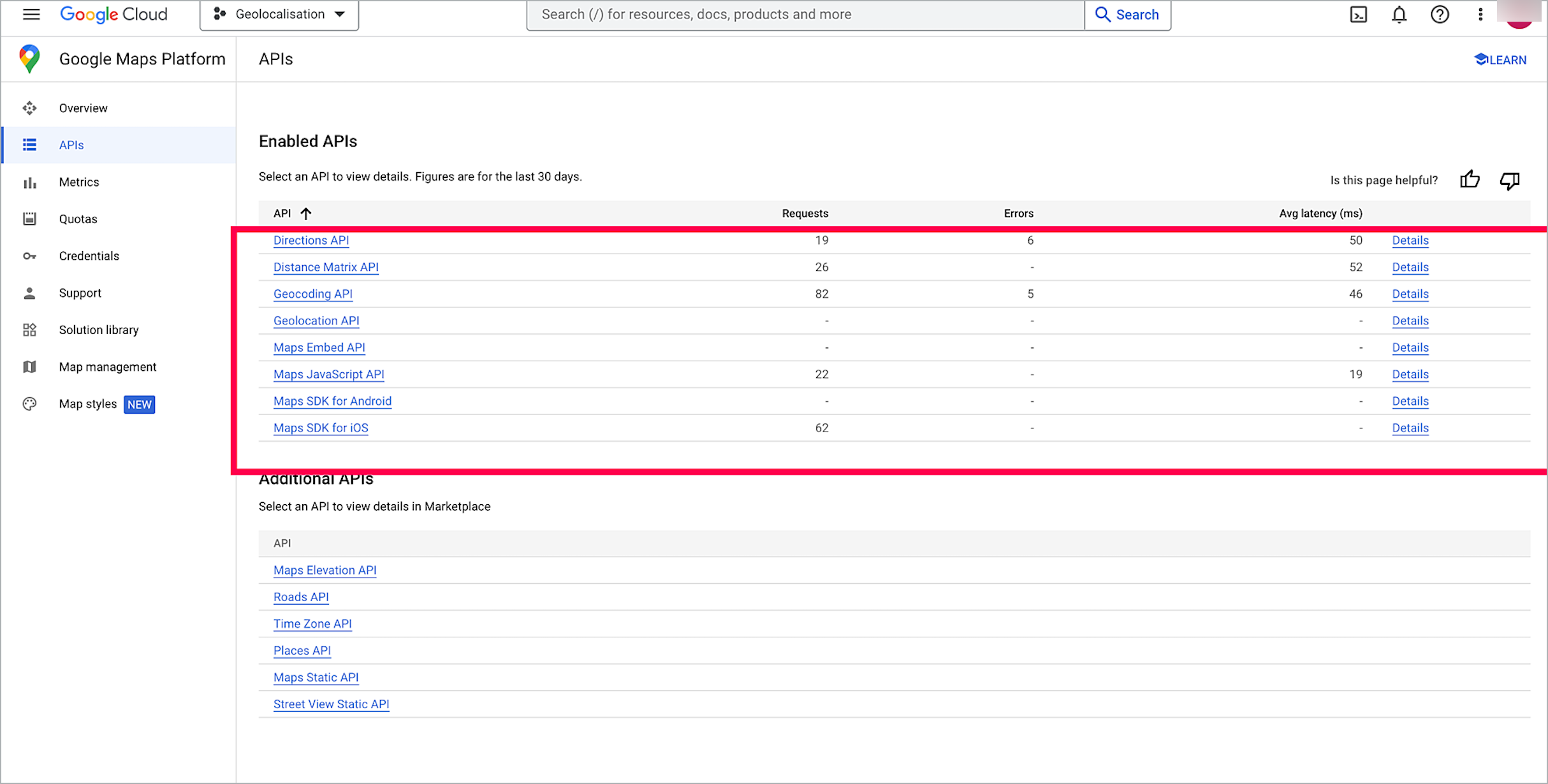This screenshot has width=1548, height=784.
Task: View Details for Maps SDK for Android
Action: pos(1410,401)
